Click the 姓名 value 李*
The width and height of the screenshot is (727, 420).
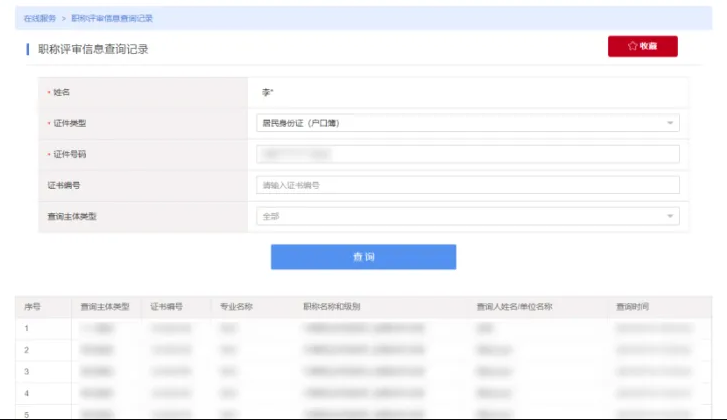[267, 92]
